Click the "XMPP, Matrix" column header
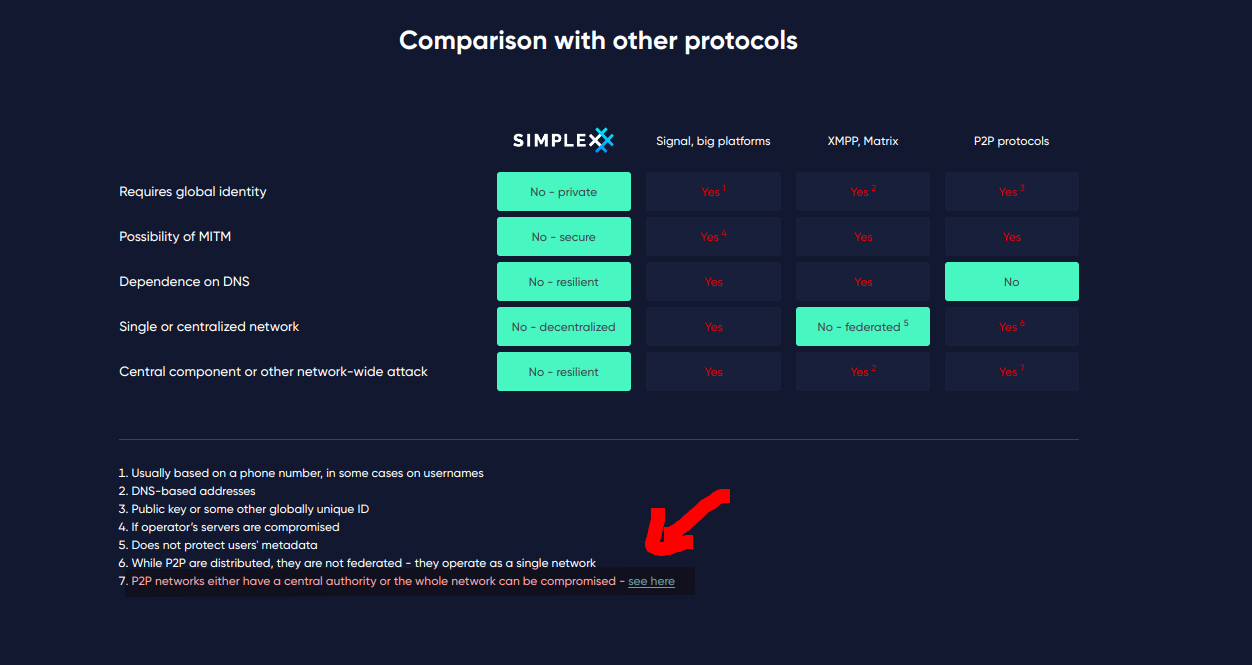Screen dimensions: 1252x665 (863, 141)
